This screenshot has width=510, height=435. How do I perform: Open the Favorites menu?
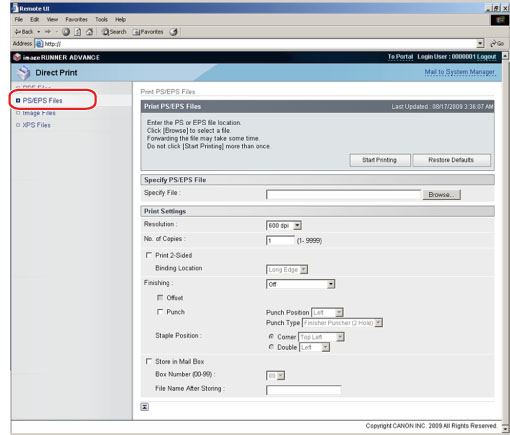(x=76, y=19)
